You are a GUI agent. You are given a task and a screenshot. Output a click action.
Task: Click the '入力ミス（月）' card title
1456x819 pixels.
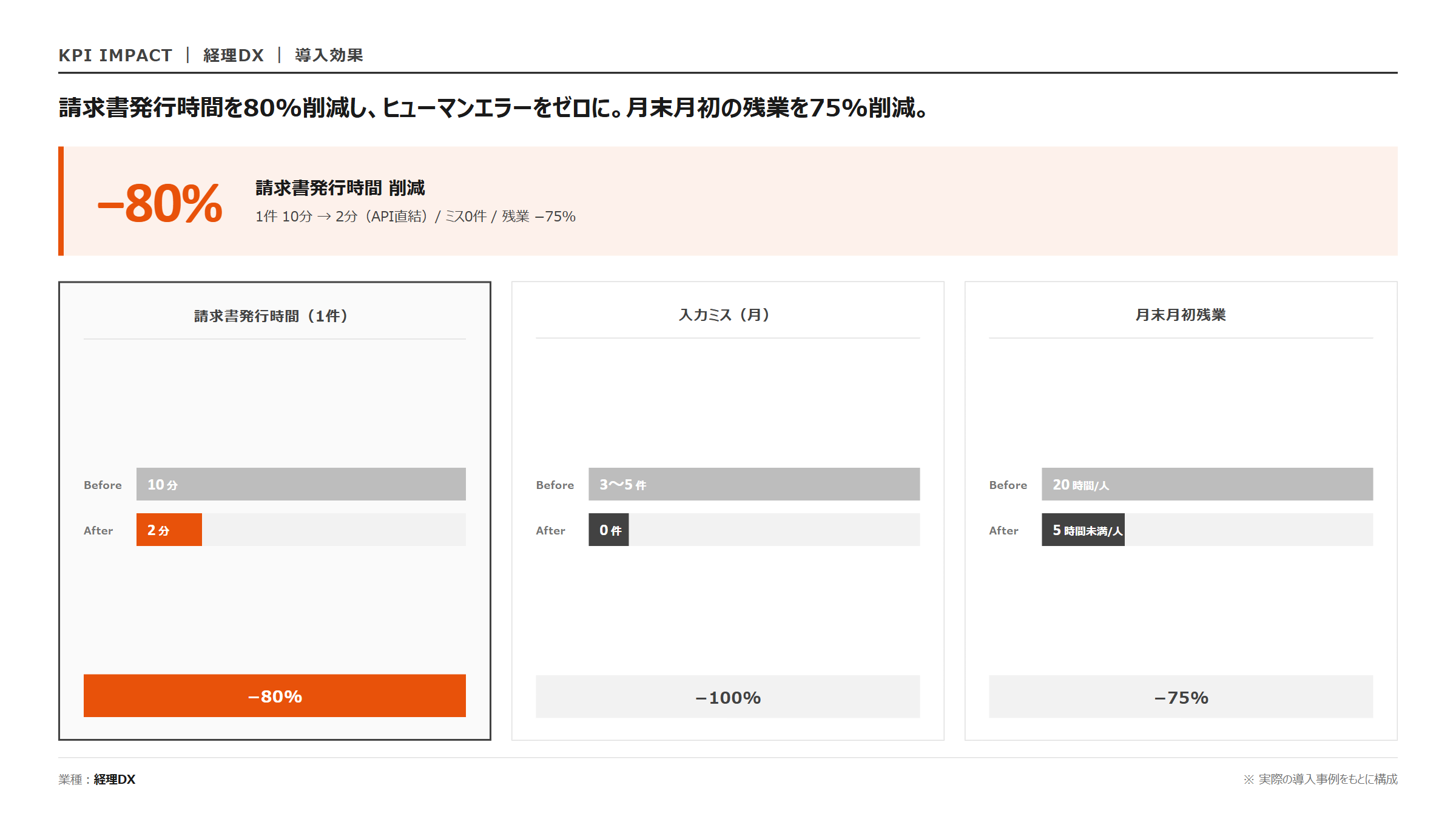pyautogui.click(x=724, y=315)
